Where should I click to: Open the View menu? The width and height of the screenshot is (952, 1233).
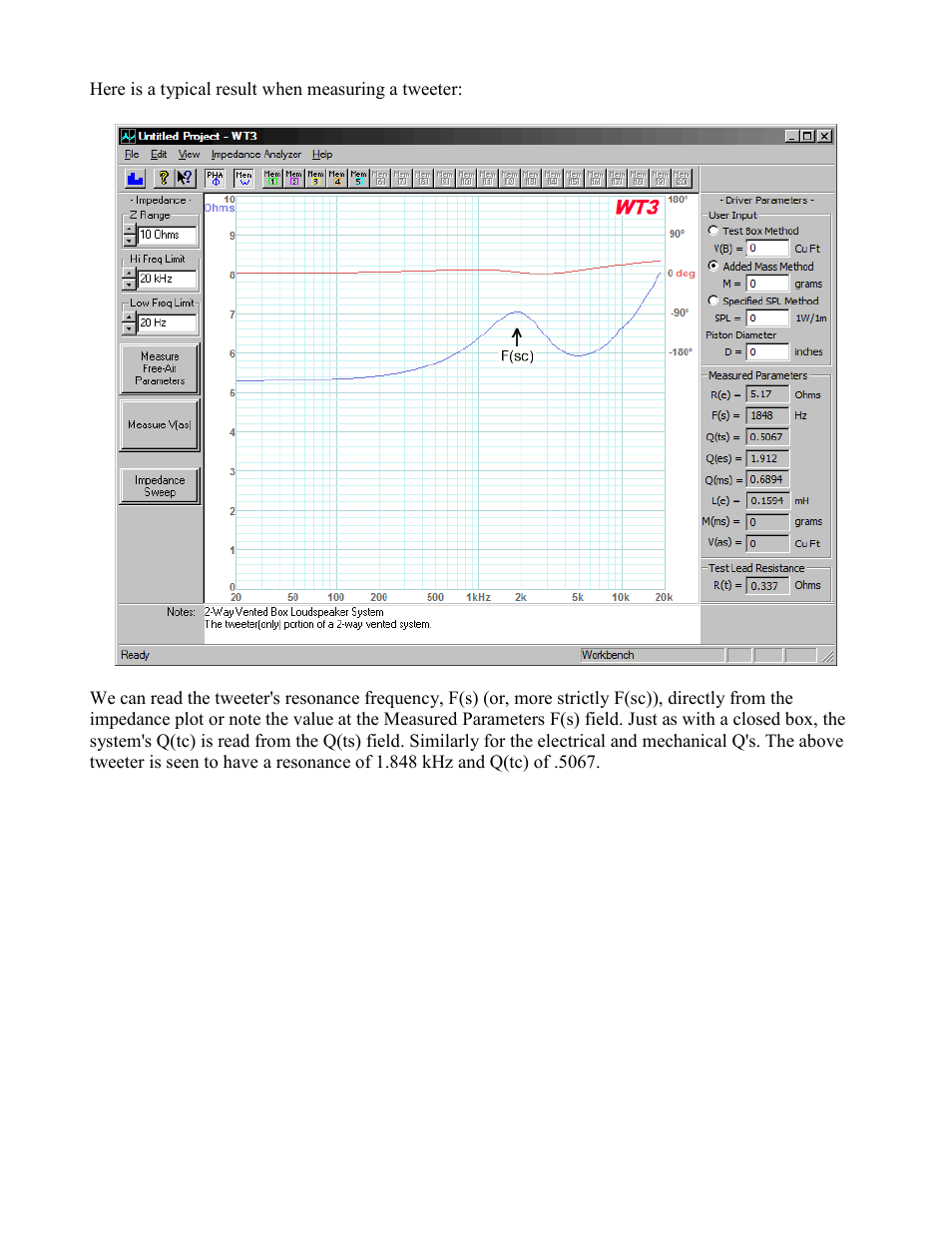tap(189, 155)
